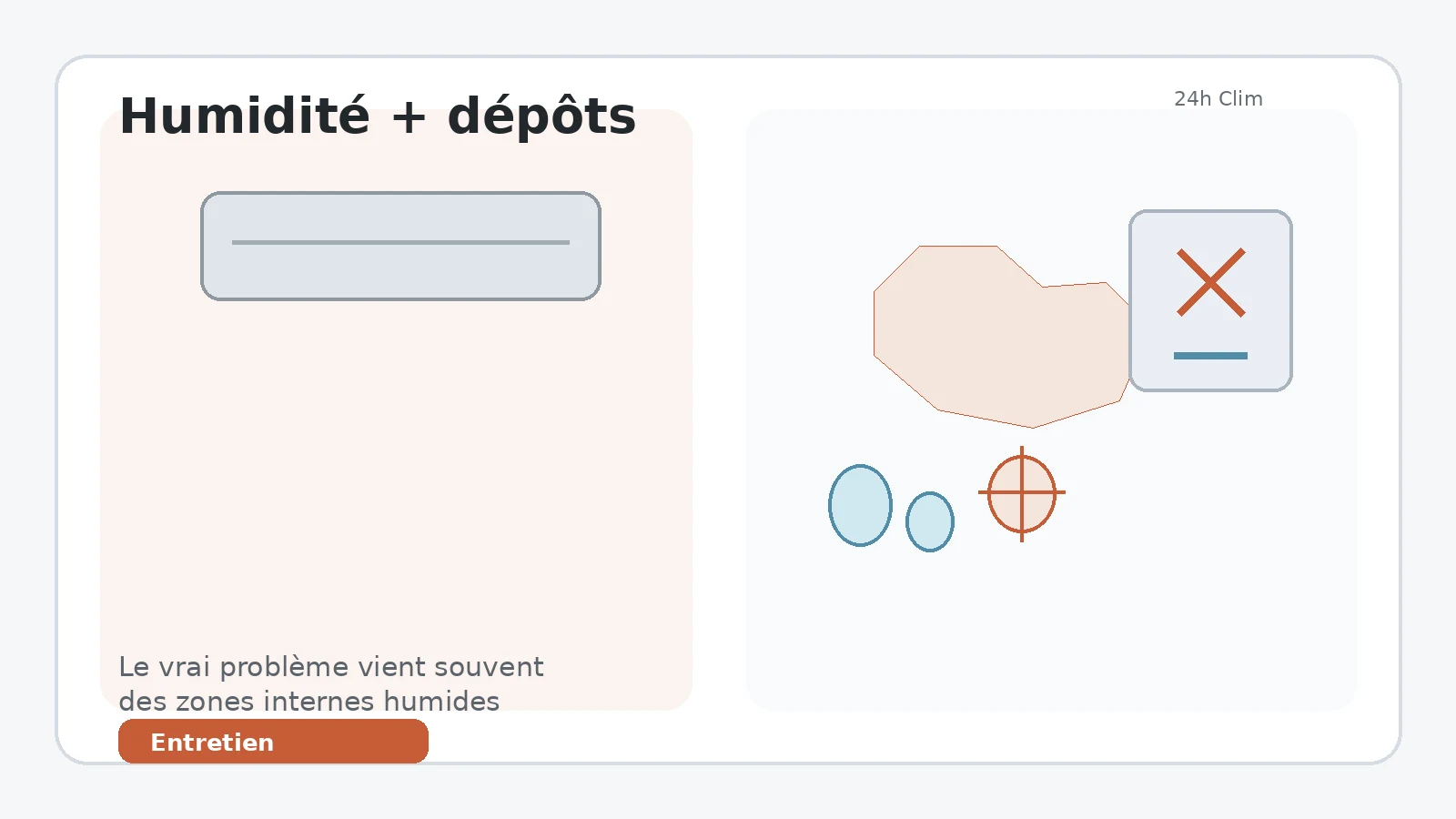Click the large blue water droplet
The width and height of the screenshot is (1456, 819).
[860, 506]
